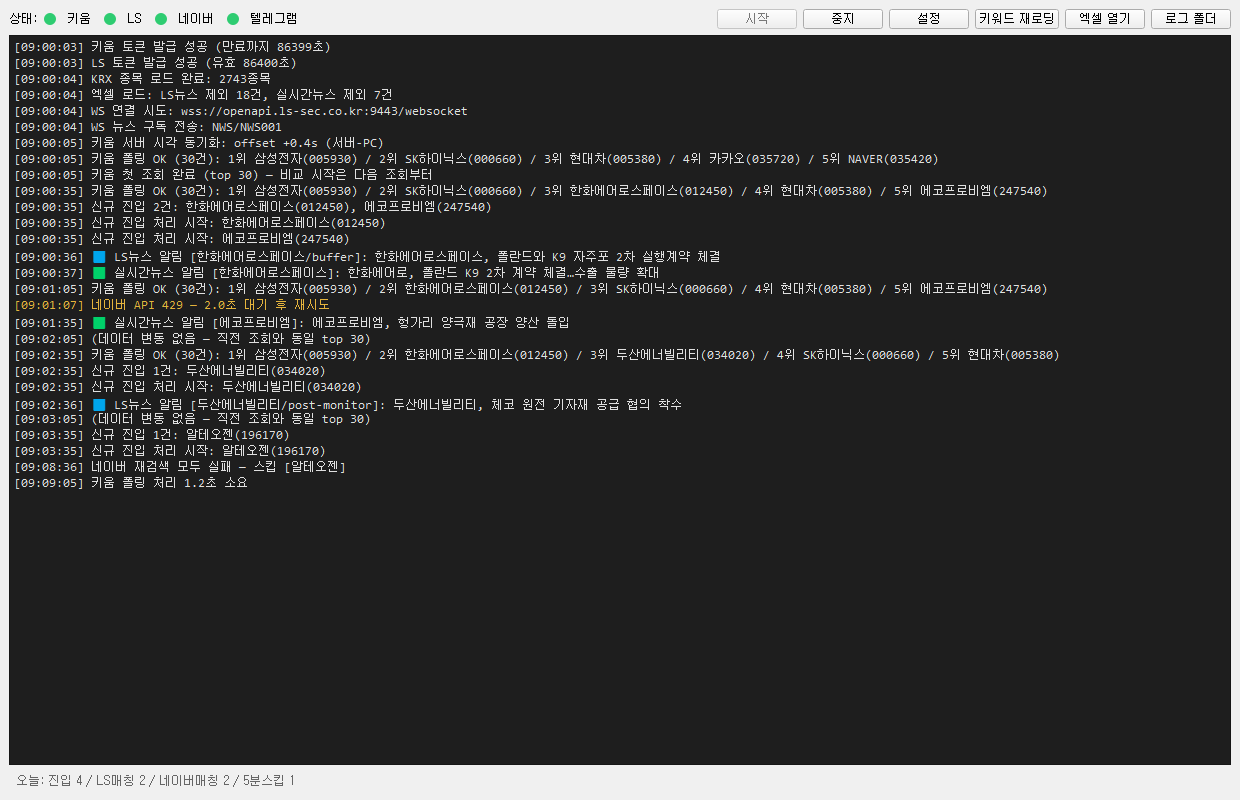Click the LS 토큰 발급 성공 log line
The width and height of the screenshot is (1240, 800).
point(155,62)
